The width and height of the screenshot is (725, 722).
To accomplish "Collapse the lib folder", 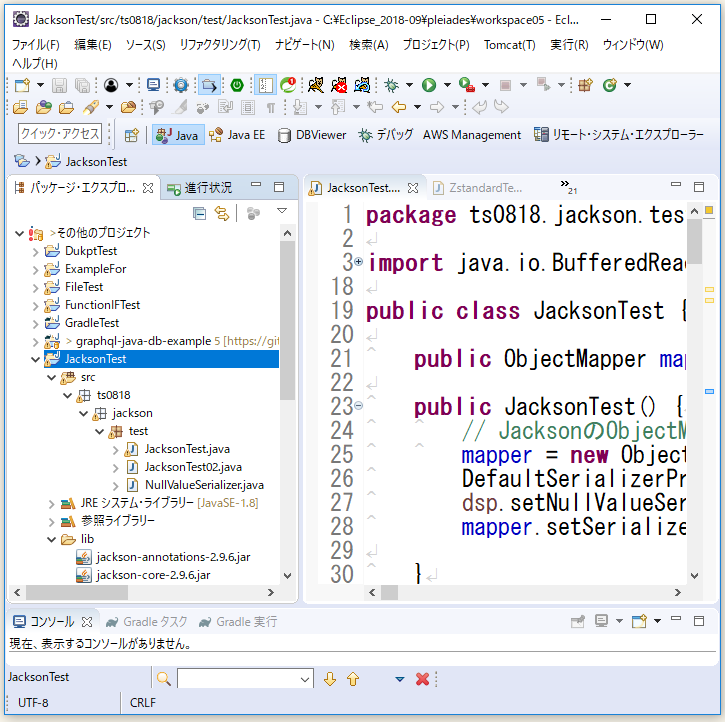I will click(x=52, y=539).
